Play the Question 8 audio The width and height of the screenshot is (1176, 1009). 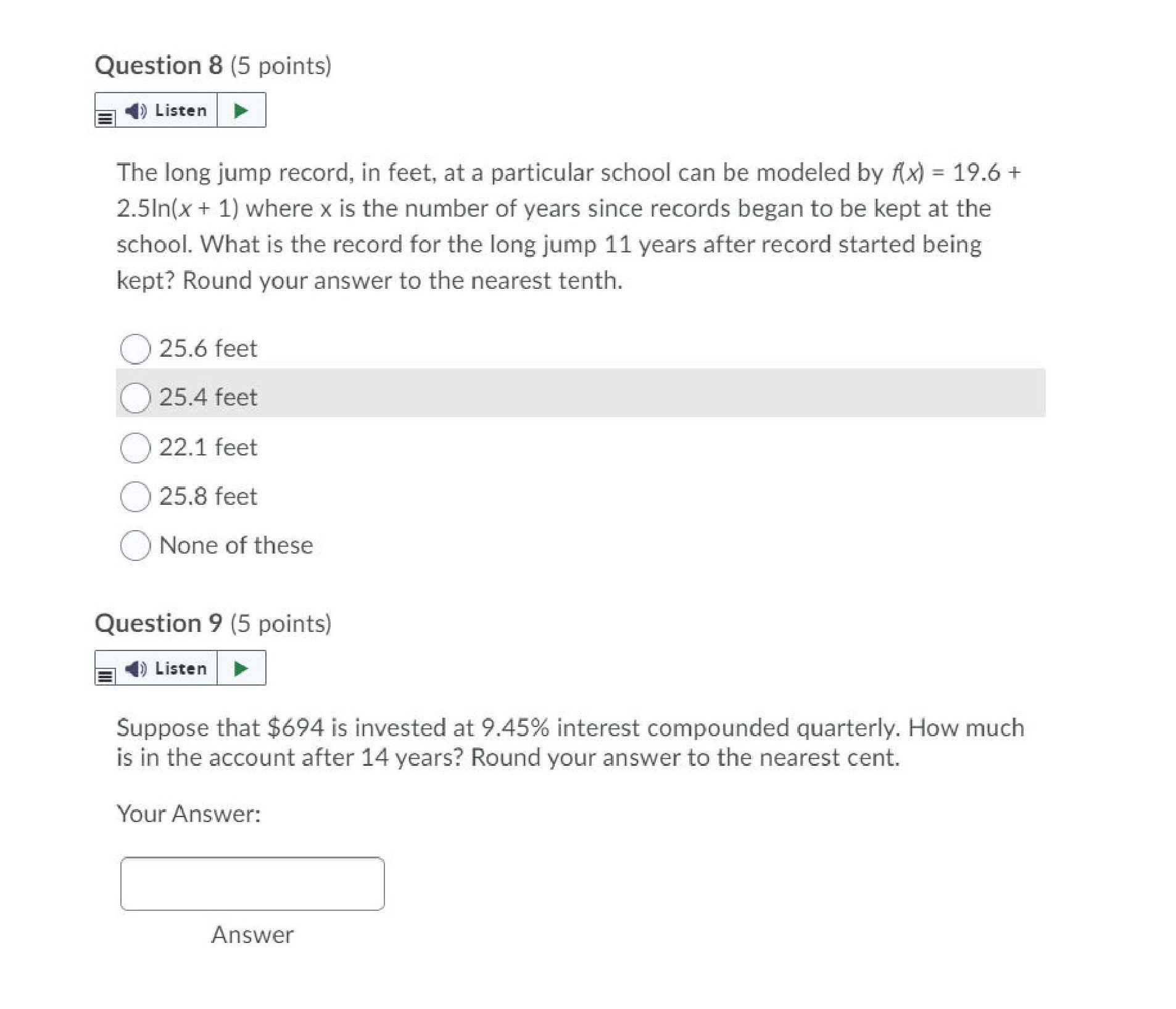(x=241, y=110)
